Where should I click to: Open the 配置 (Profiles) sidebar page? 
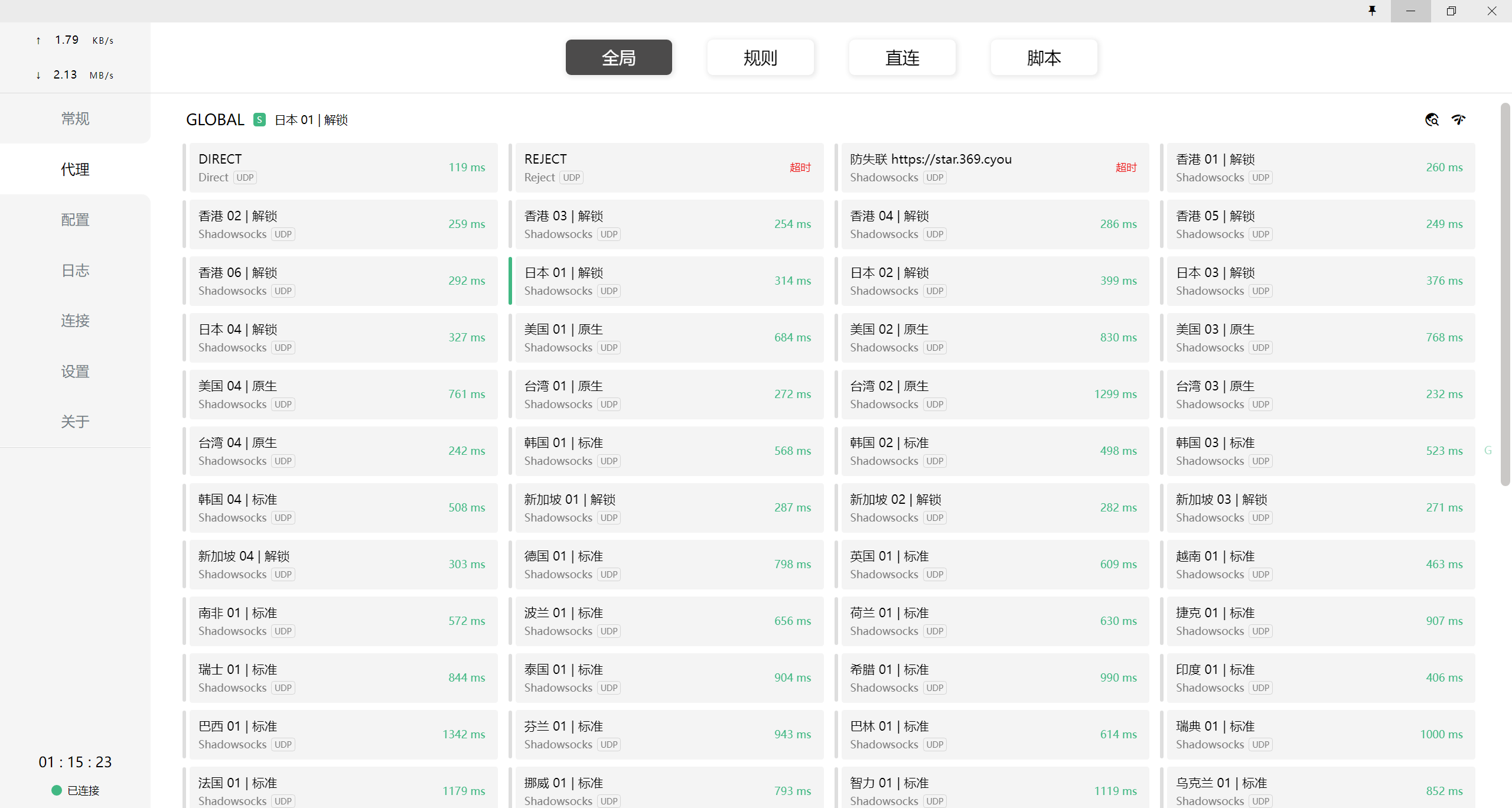75,220
